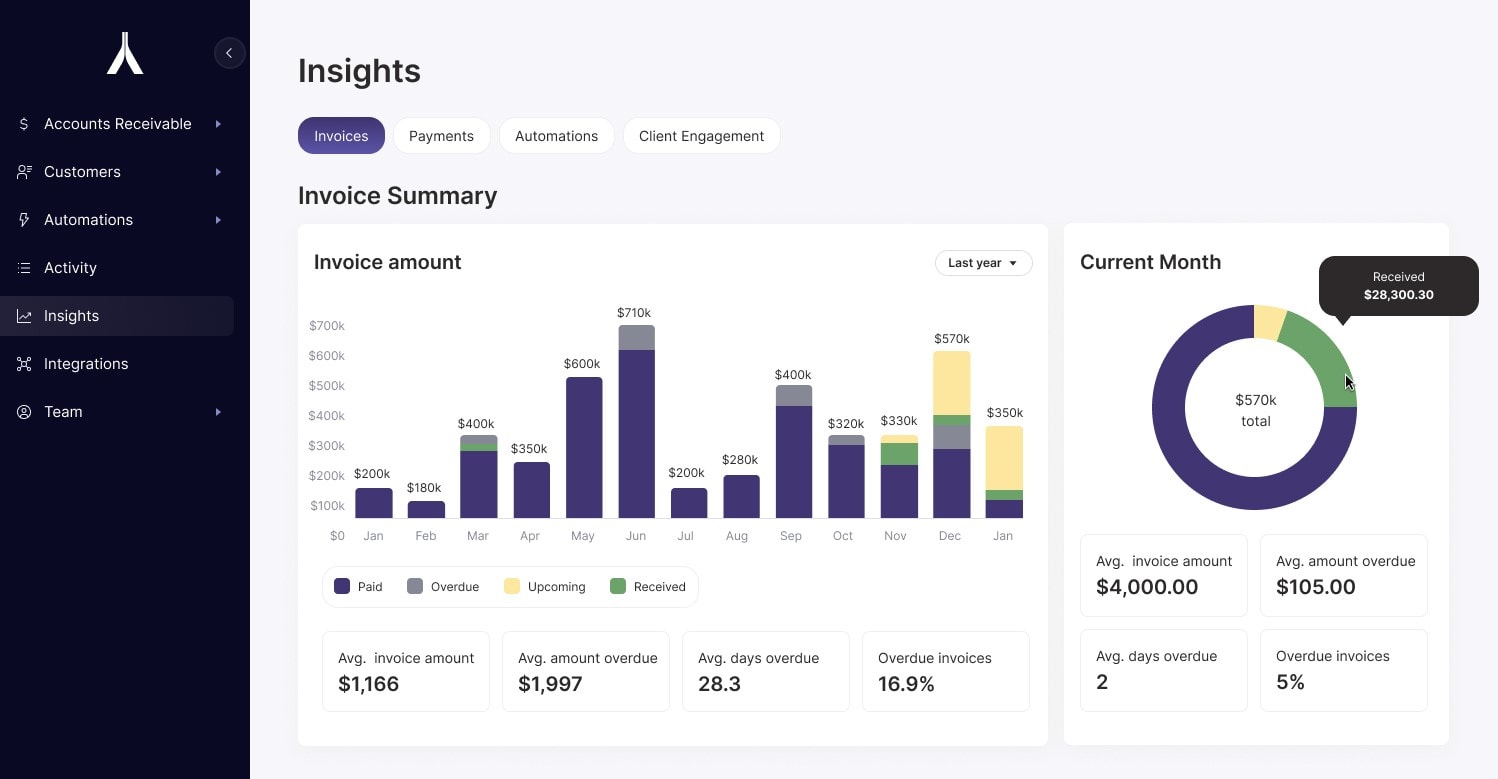Select the Automations tab pill
The height and width of the screenshot is (779, 1498).
[x=556, y=136]
